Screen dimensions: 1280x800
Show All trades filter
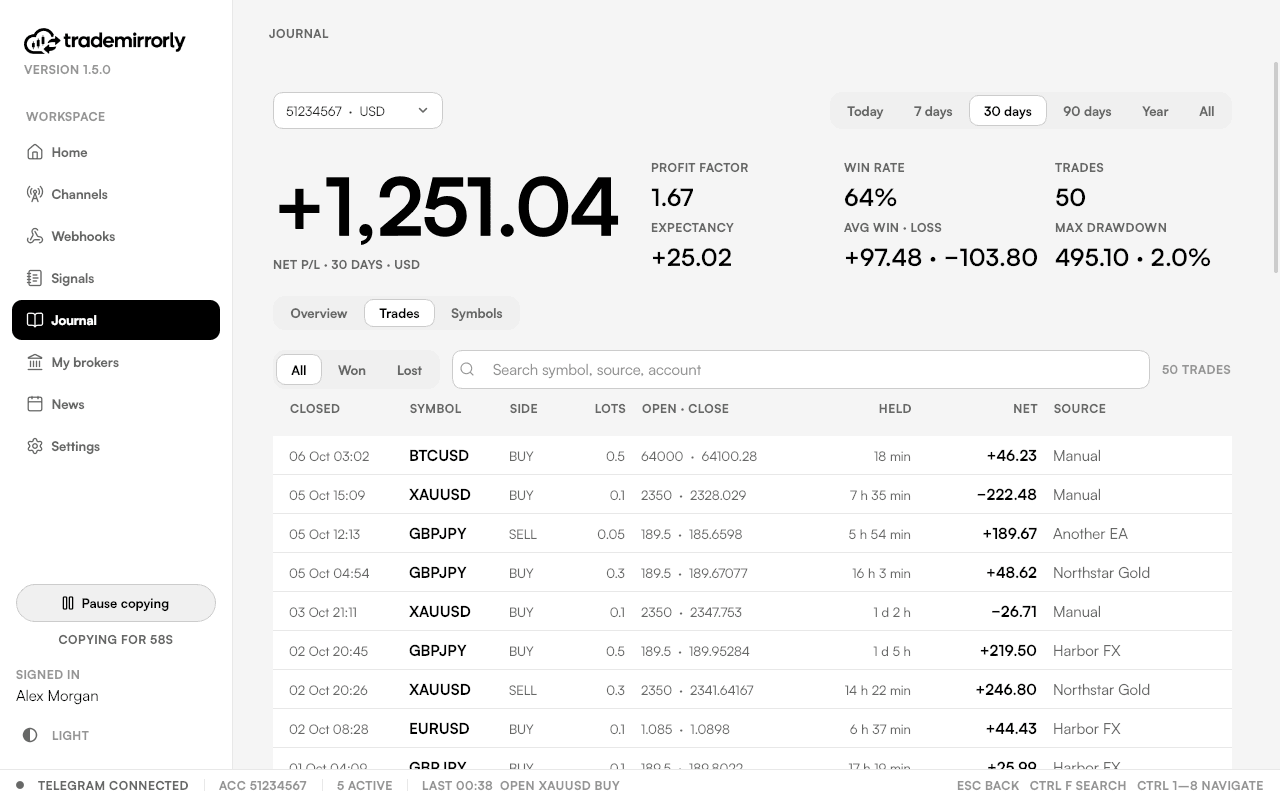coord(298,370)
